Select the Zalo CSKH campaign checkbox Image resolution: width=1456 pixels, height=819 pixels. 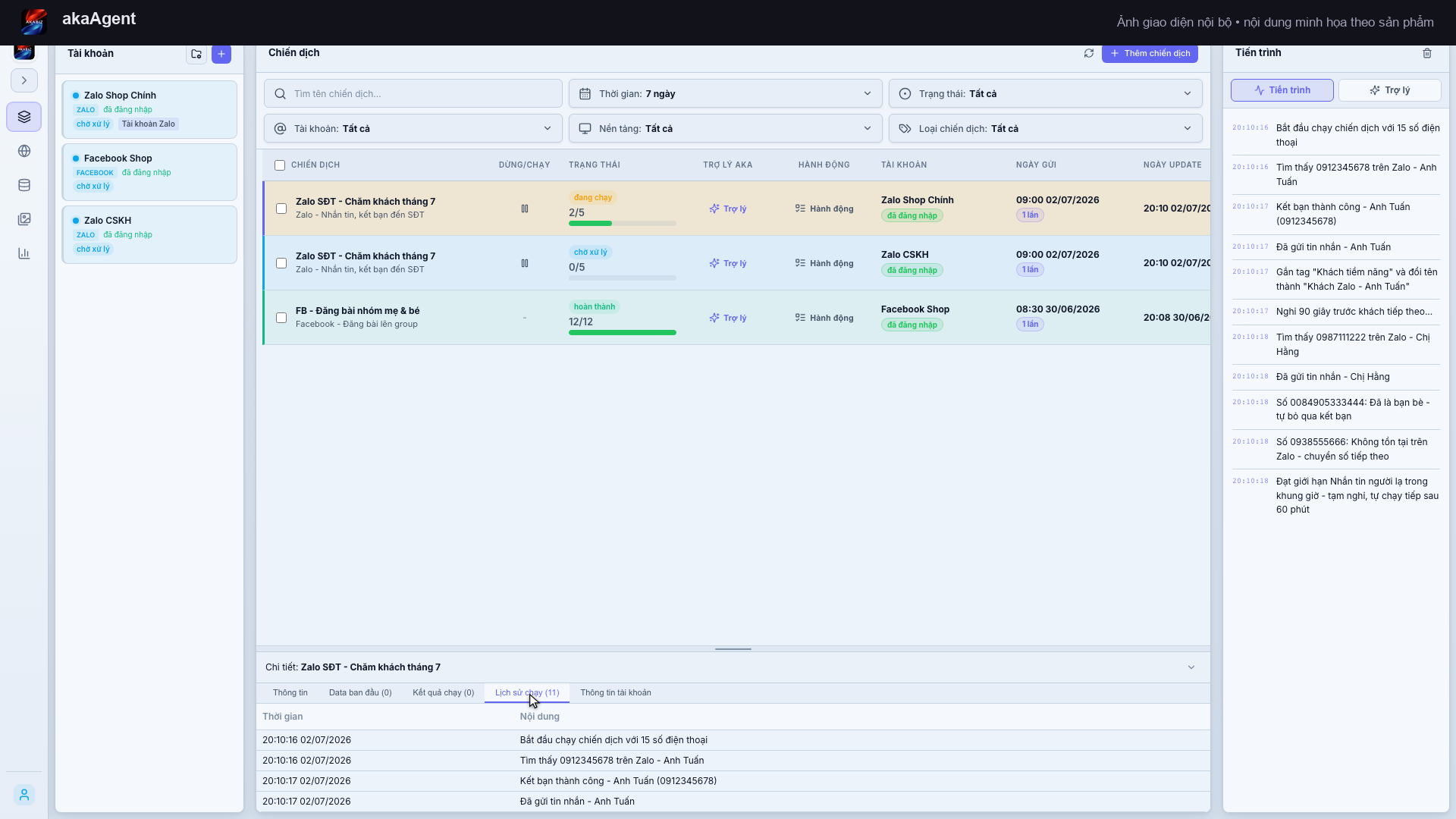[281, 263]
